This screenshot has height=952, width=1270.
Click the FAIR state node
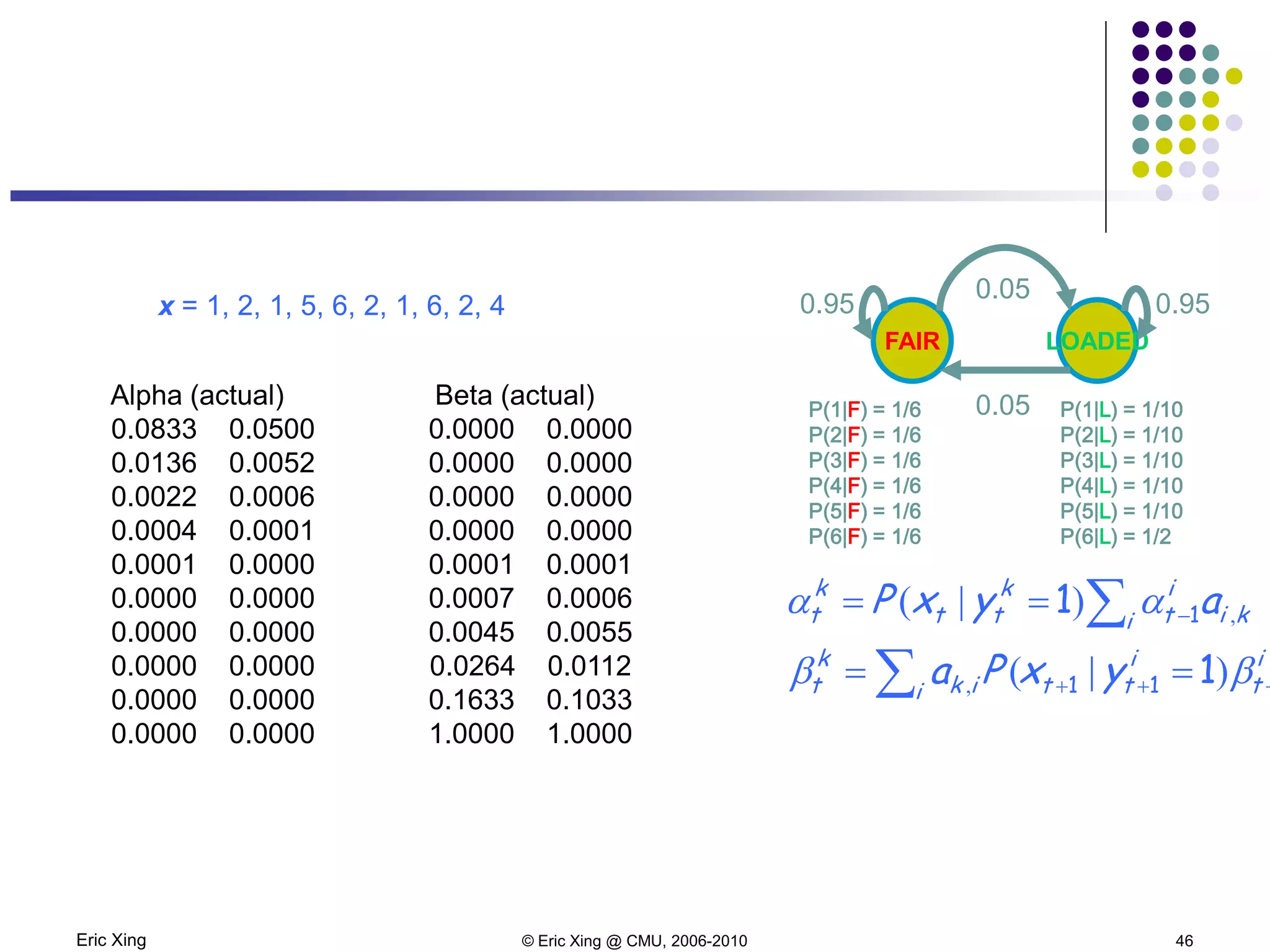912,340
